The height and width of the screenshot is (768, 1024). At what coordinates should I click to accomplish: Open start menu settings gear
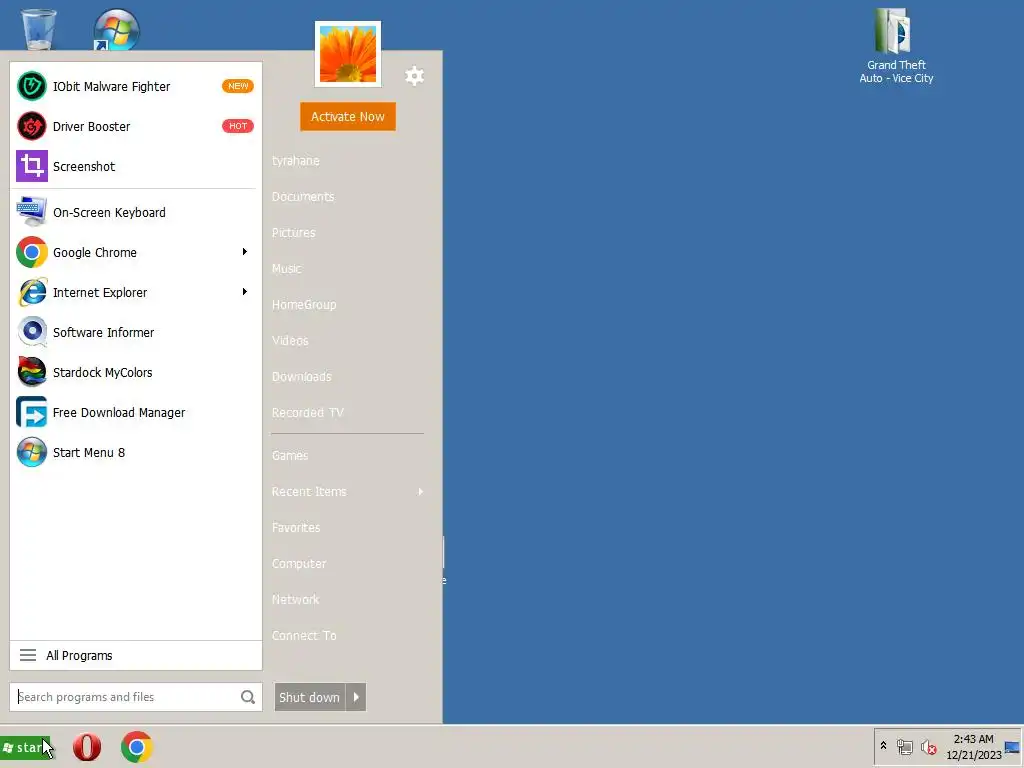[414, 76]
